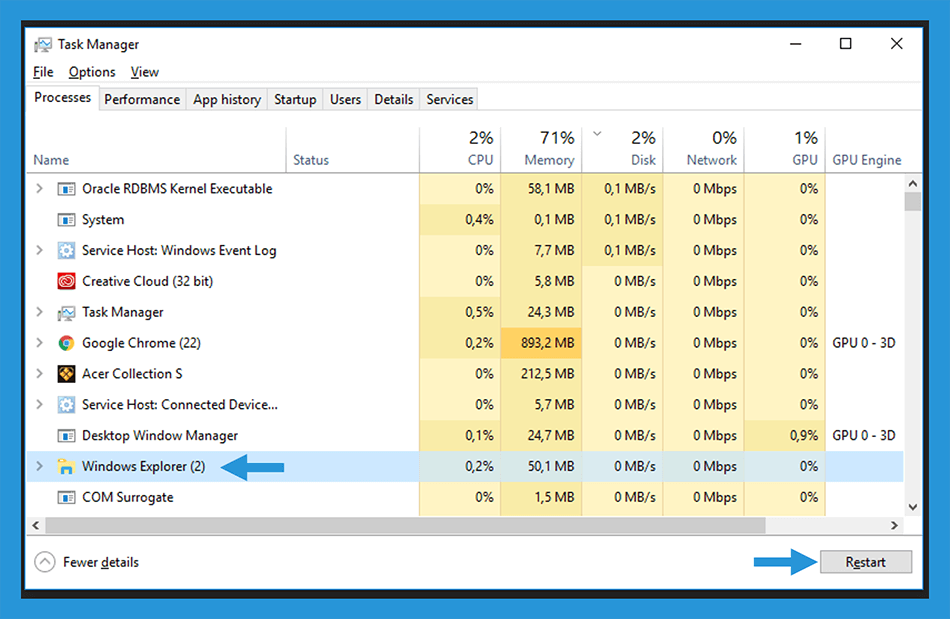This screenshot has width=950, height=619.
Task: Click the GPU 0 - 3D cell for Google Chrome
Action: click(864, 343)
